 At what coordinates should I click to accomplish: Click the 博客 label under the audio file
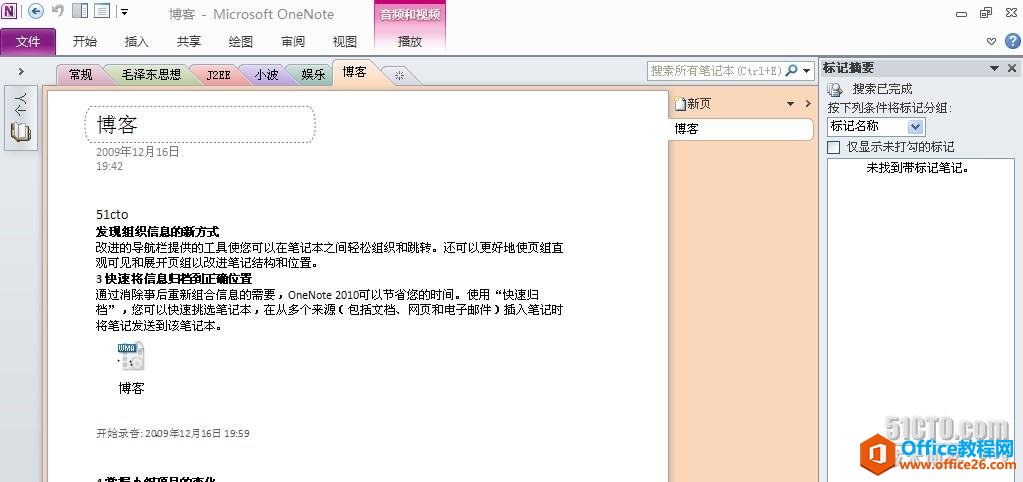coord(131,389)
